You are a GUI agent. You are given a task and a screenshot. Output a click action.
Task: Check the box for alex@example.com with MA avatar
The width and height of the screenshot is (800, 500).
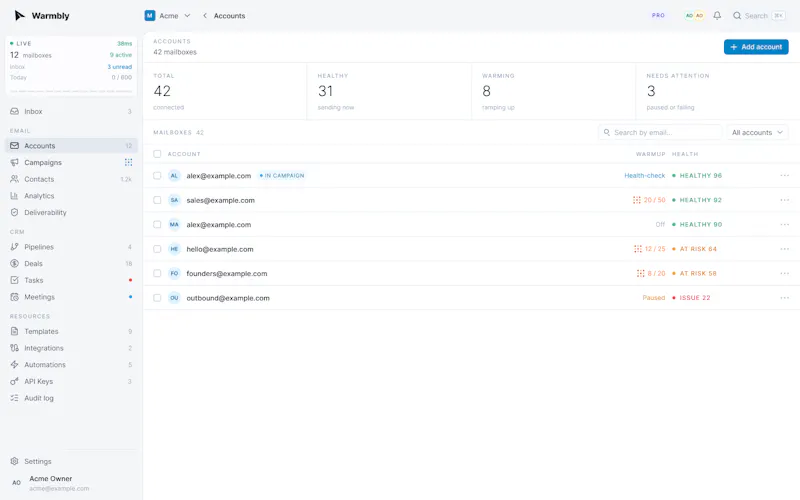157,224
